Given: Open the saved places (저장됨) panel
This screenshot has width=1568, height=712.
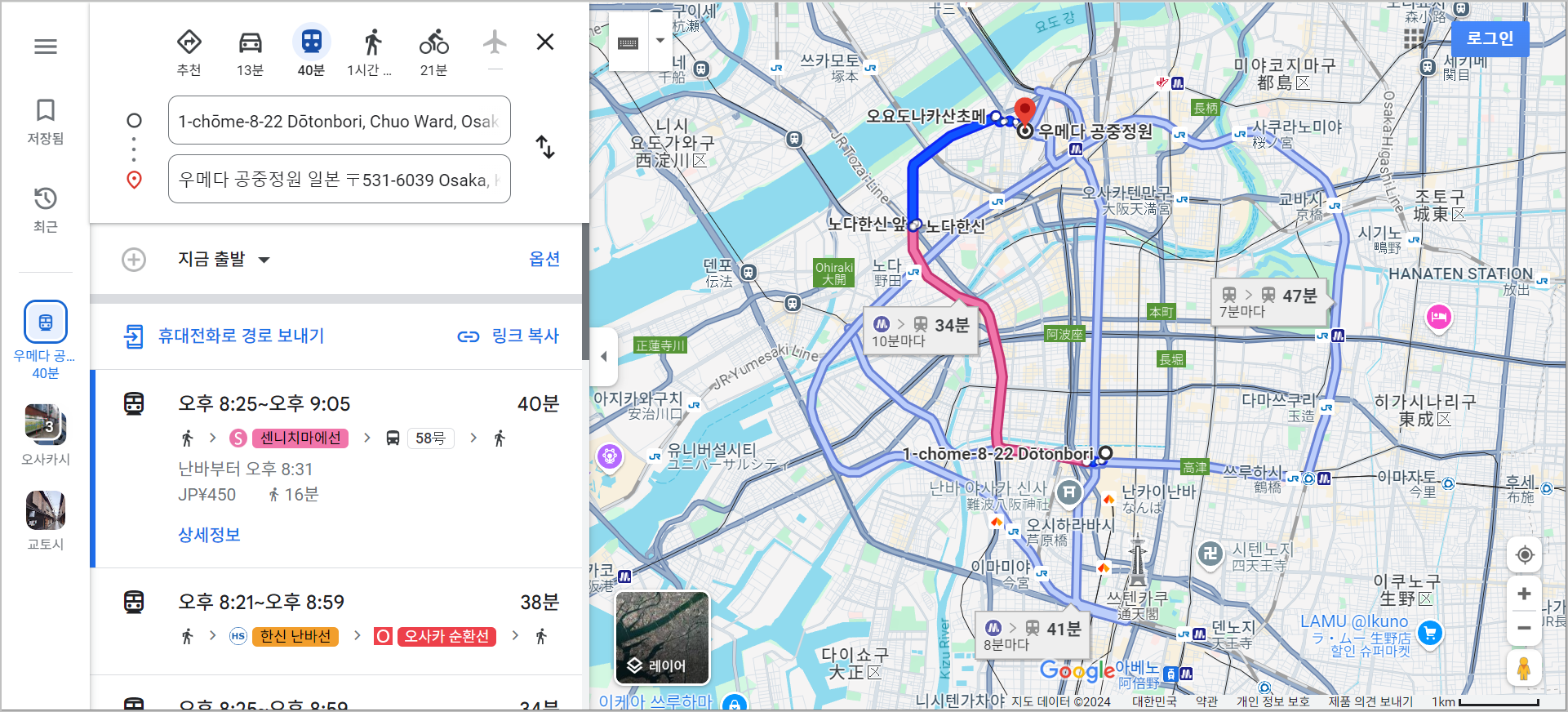Looking at the screenshot, I should click(x=46, y=122).
